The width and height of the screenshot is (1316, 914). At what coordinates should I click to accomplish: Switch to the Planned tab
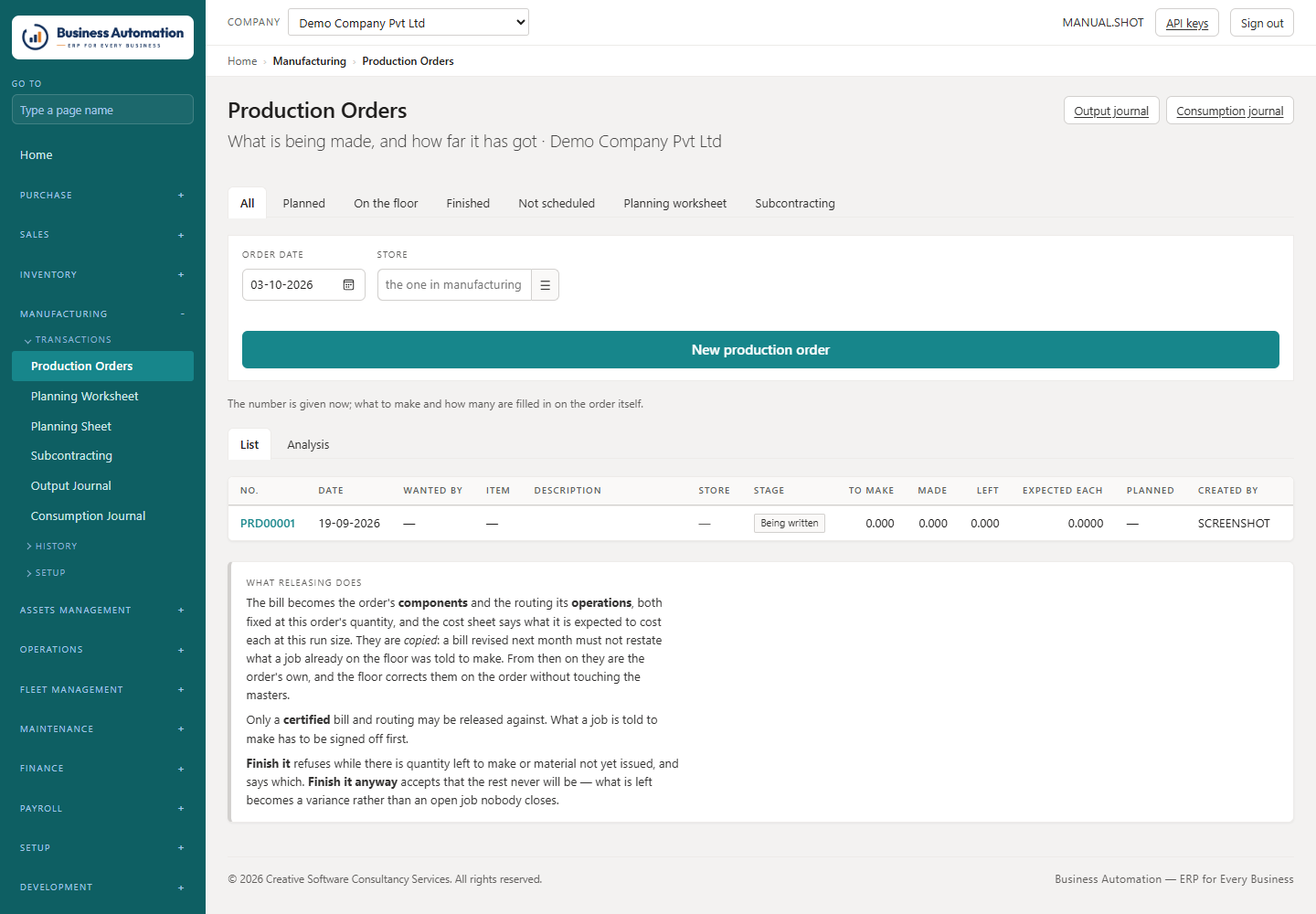pyautogui.click(x=304, y=204)
